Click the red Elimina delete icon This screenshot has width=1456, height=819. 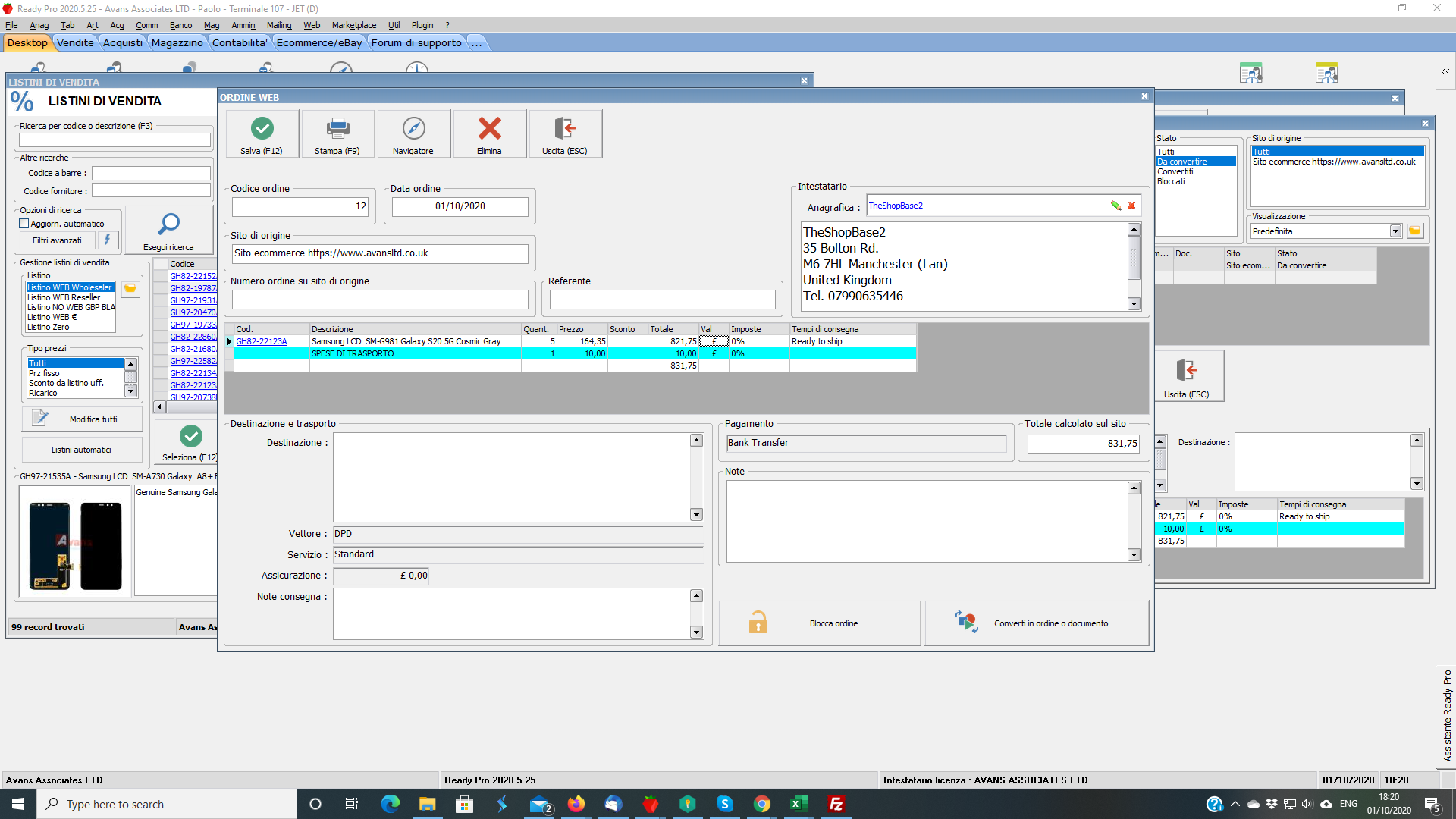pyautogui.click(x=489, y=128)
